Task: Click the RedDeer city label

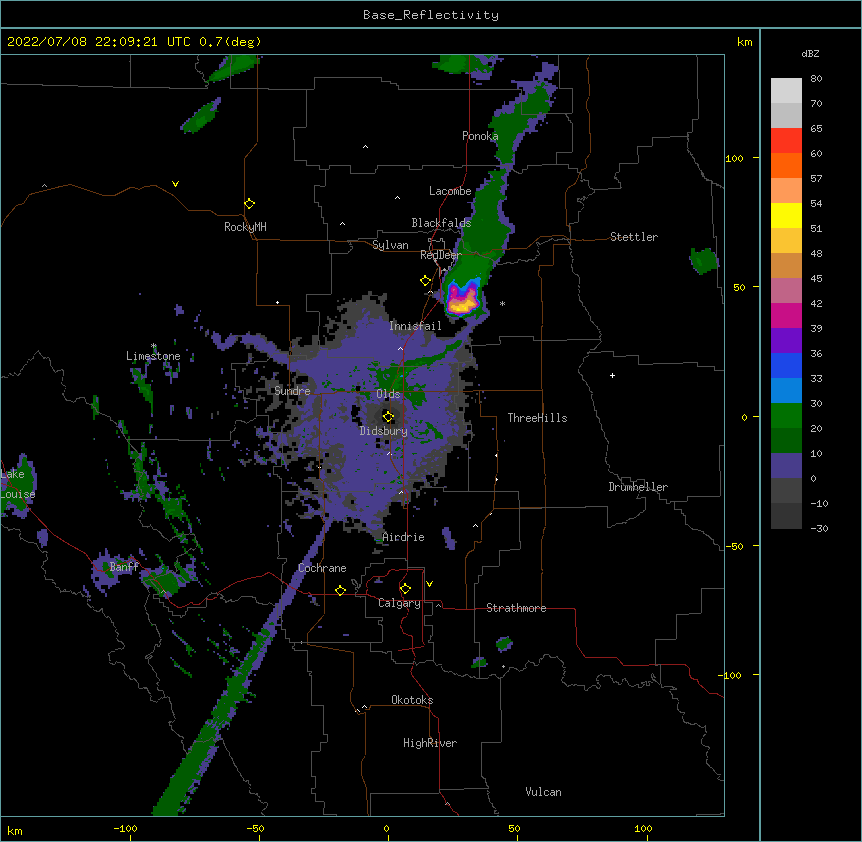Action: coord(440,255)
